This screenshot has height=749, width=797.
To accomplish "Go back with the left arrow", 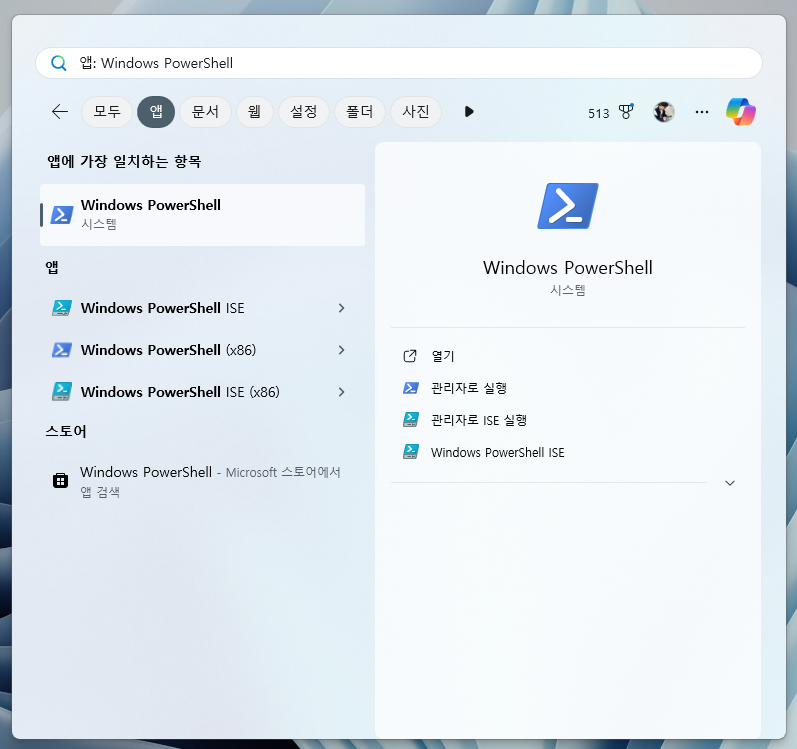I will coord(60,111).
